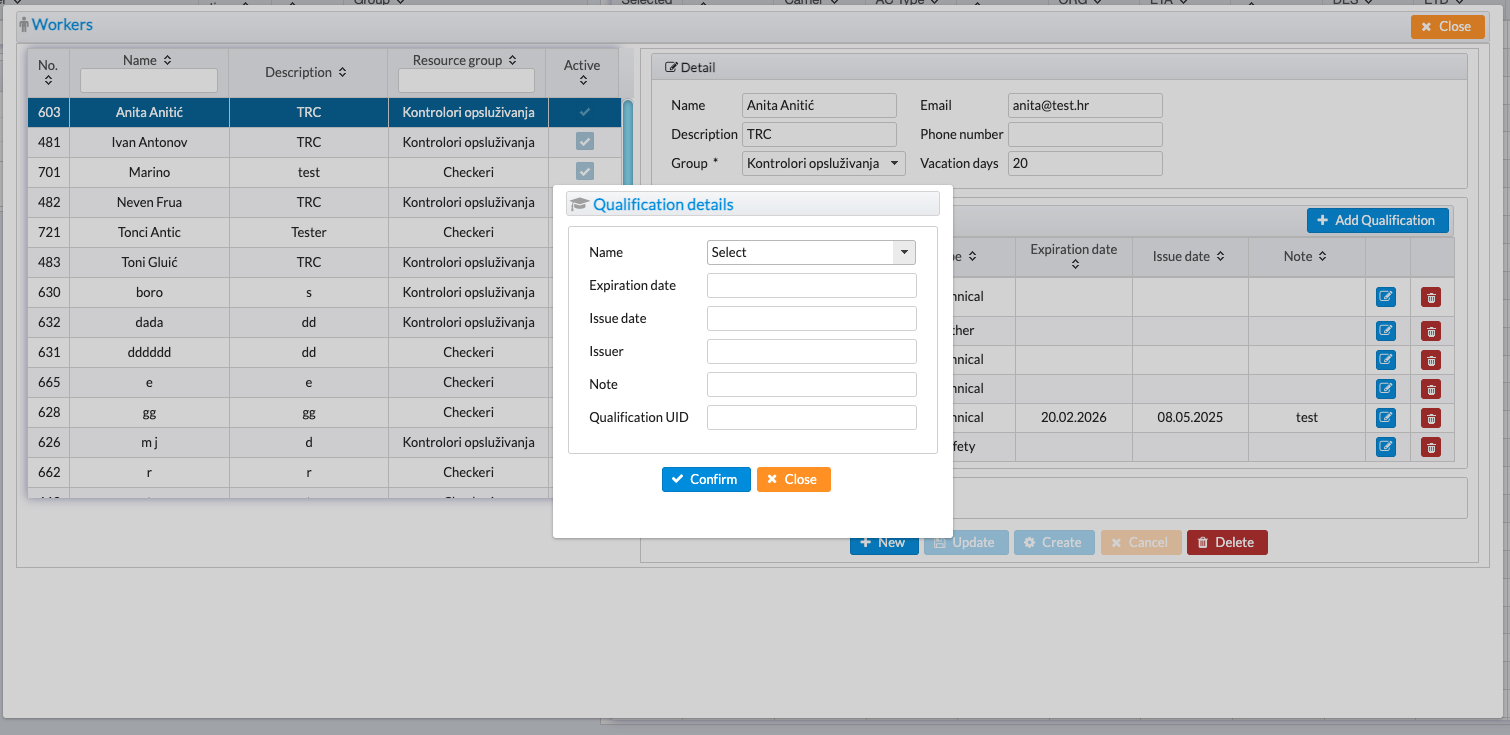Toggle Active checkbox for Marino
Screen dimensions: 1510x735
(585, 172)
